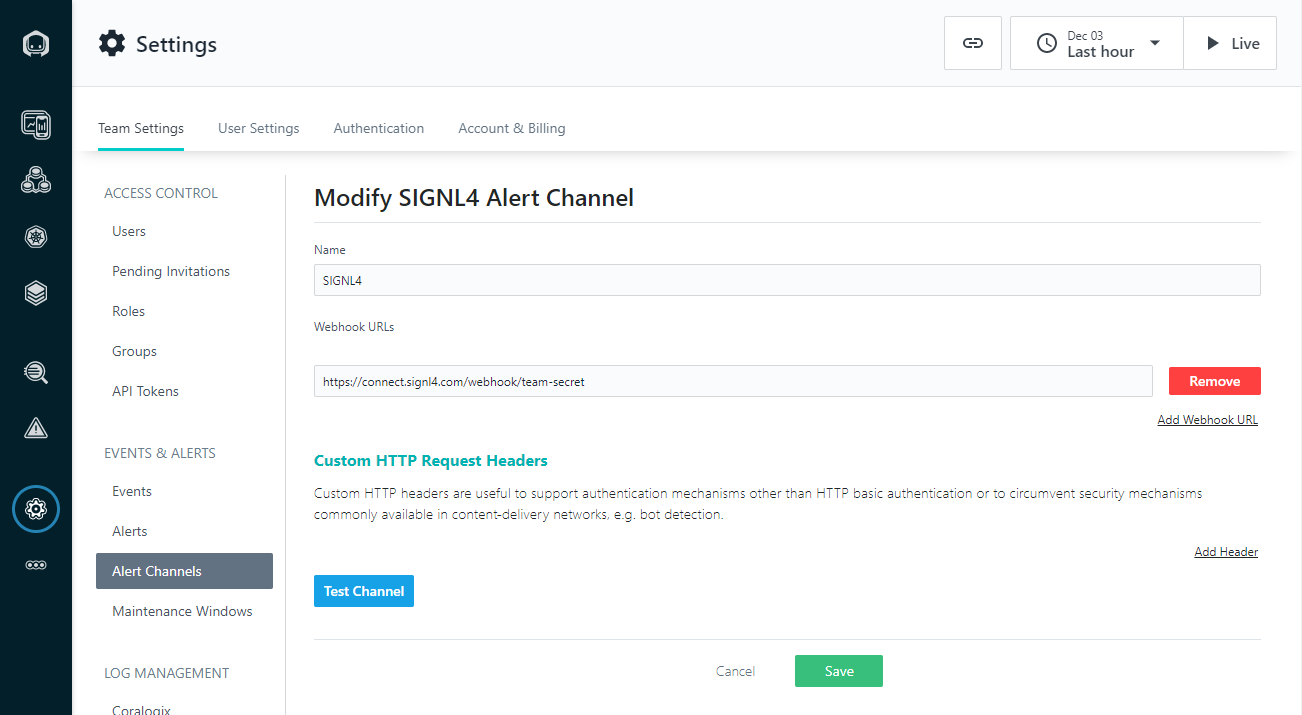Viewport: 1302px width, 715px height.
Task: Open the events warning triangle icon
Action: (36, 429)
